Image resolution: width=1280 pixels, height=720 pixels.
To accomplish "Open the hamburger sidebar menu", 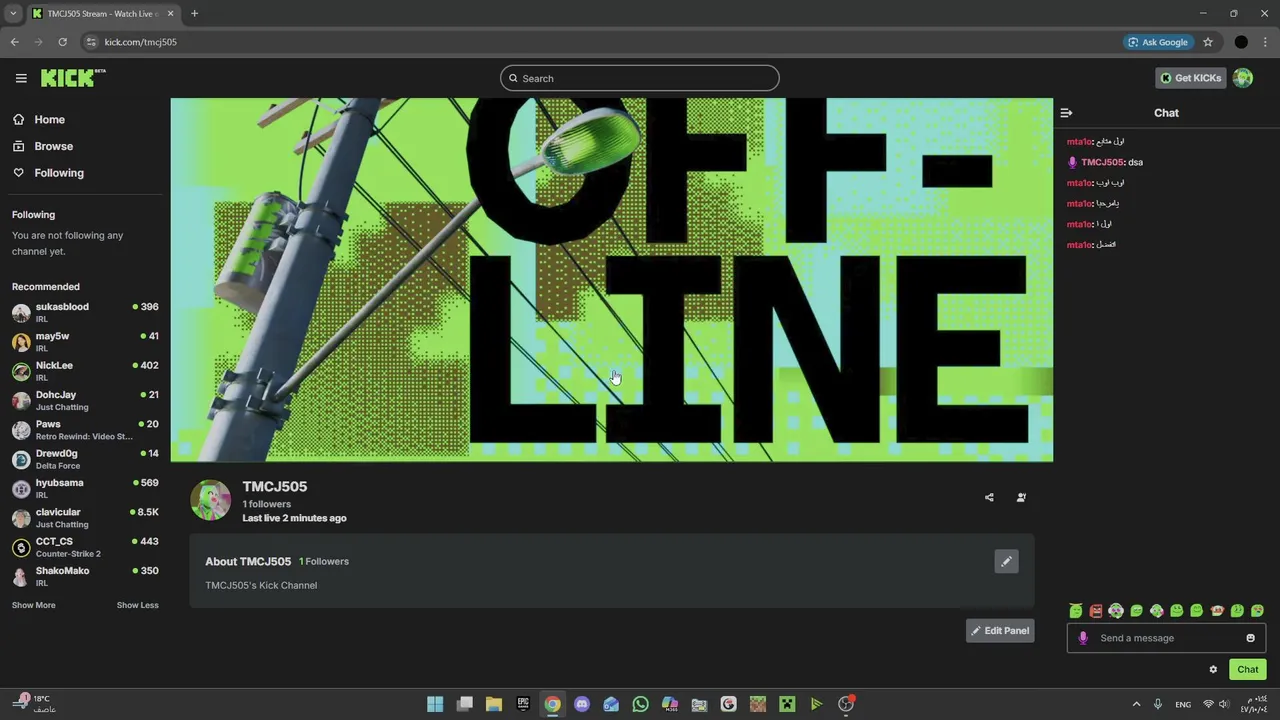I will click(21, 78).
